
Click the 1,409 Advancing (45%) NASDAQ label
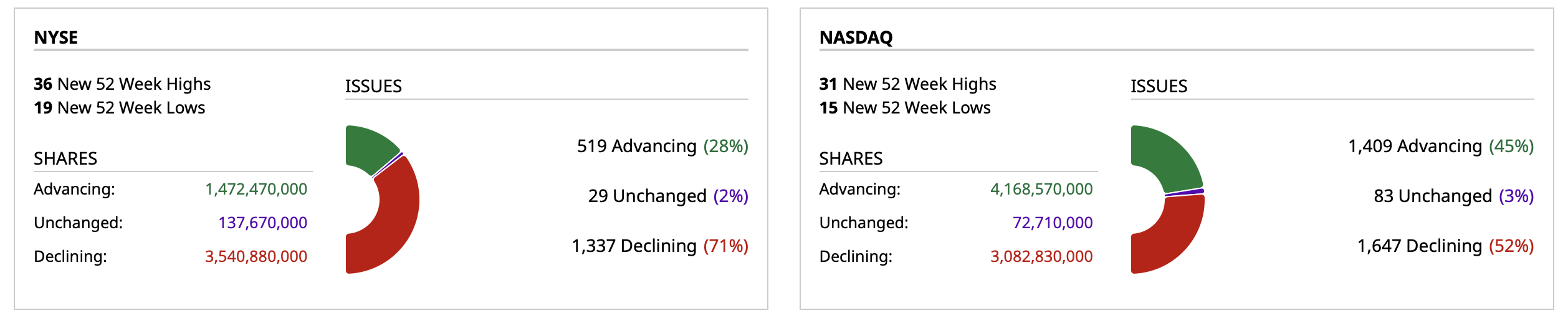[1440, 146]
